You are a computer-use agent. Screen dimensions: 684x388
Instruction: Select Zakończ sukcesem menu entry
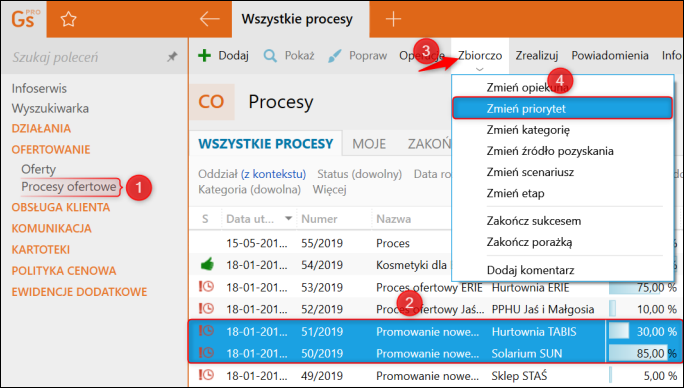563,221
